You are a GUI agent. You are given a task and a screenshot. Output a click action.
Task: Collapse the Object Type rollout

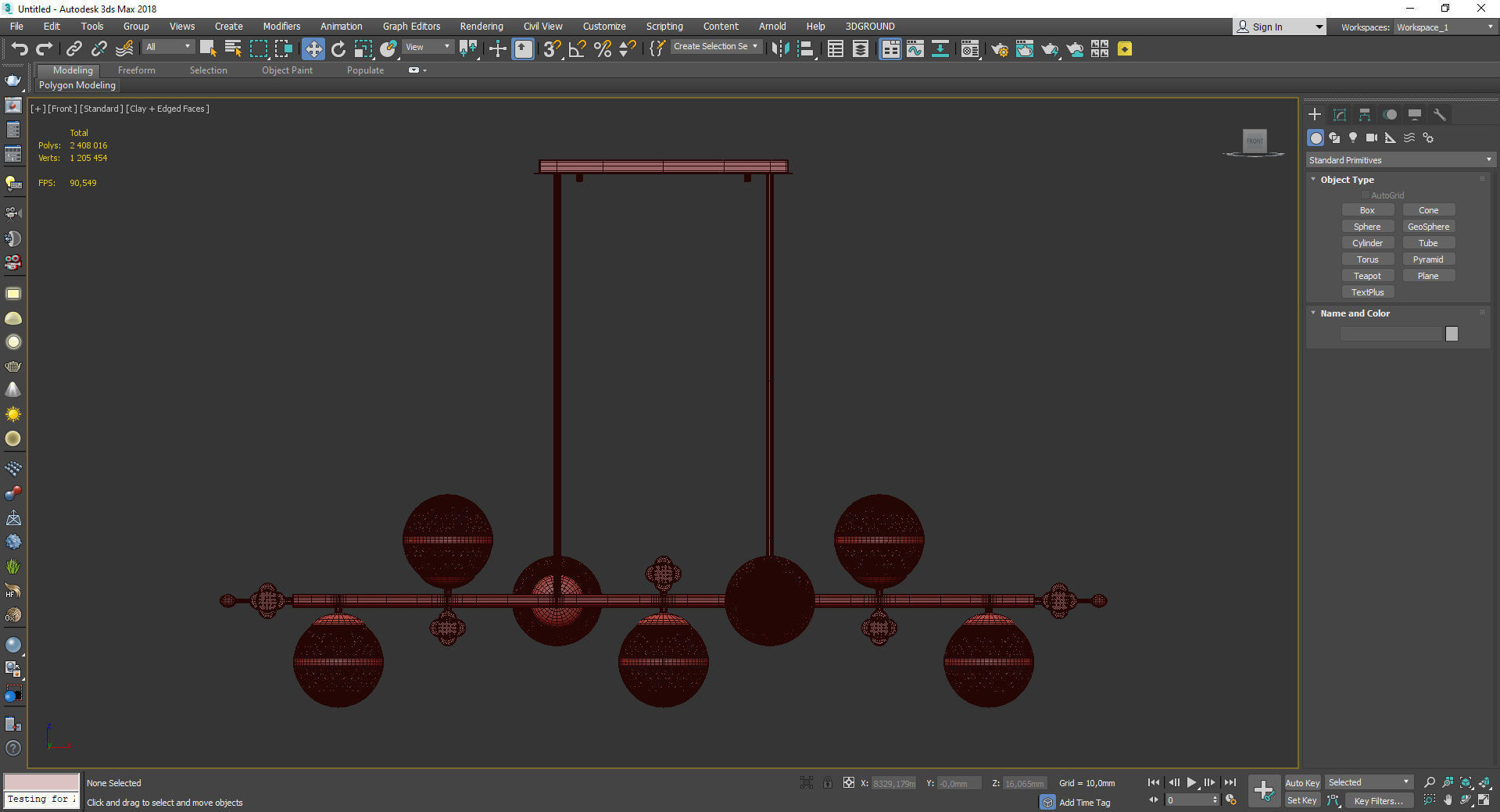click(1347, 180)
